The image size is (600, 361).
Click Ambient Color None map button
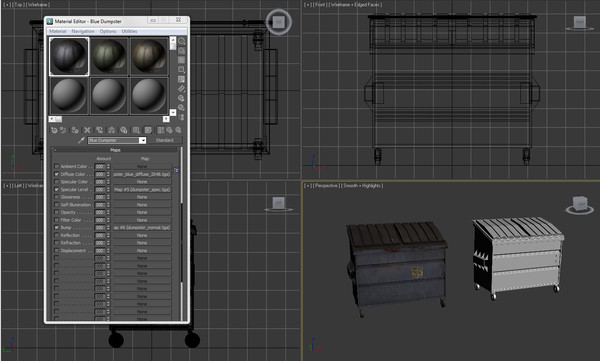tap(142, 167)
